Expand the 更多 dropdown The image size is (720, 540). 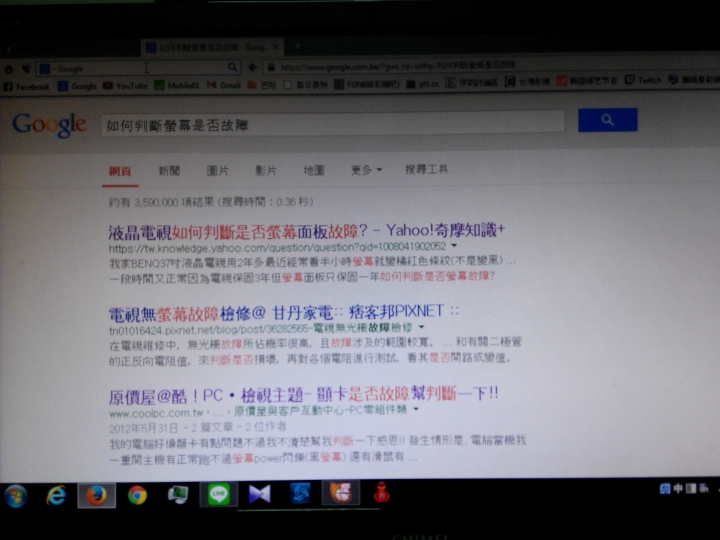pos(366,170)
